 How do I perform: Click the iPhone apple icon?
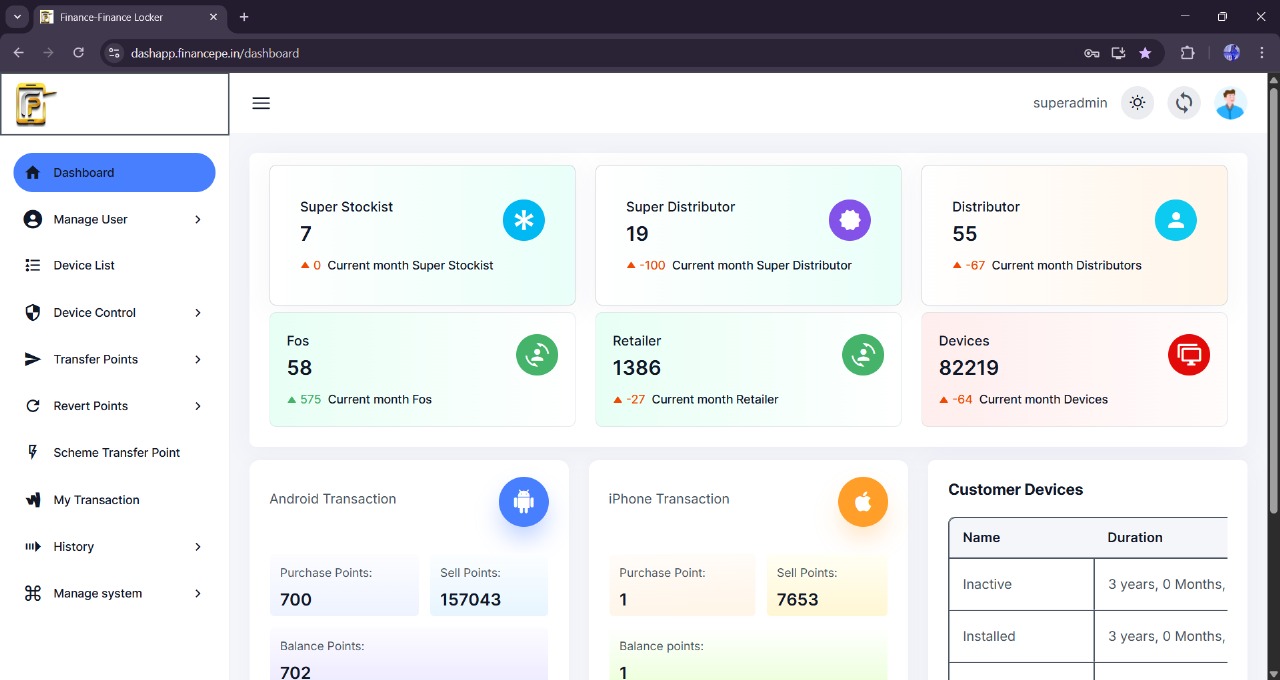pyautogui.click(x=863, y=502)
